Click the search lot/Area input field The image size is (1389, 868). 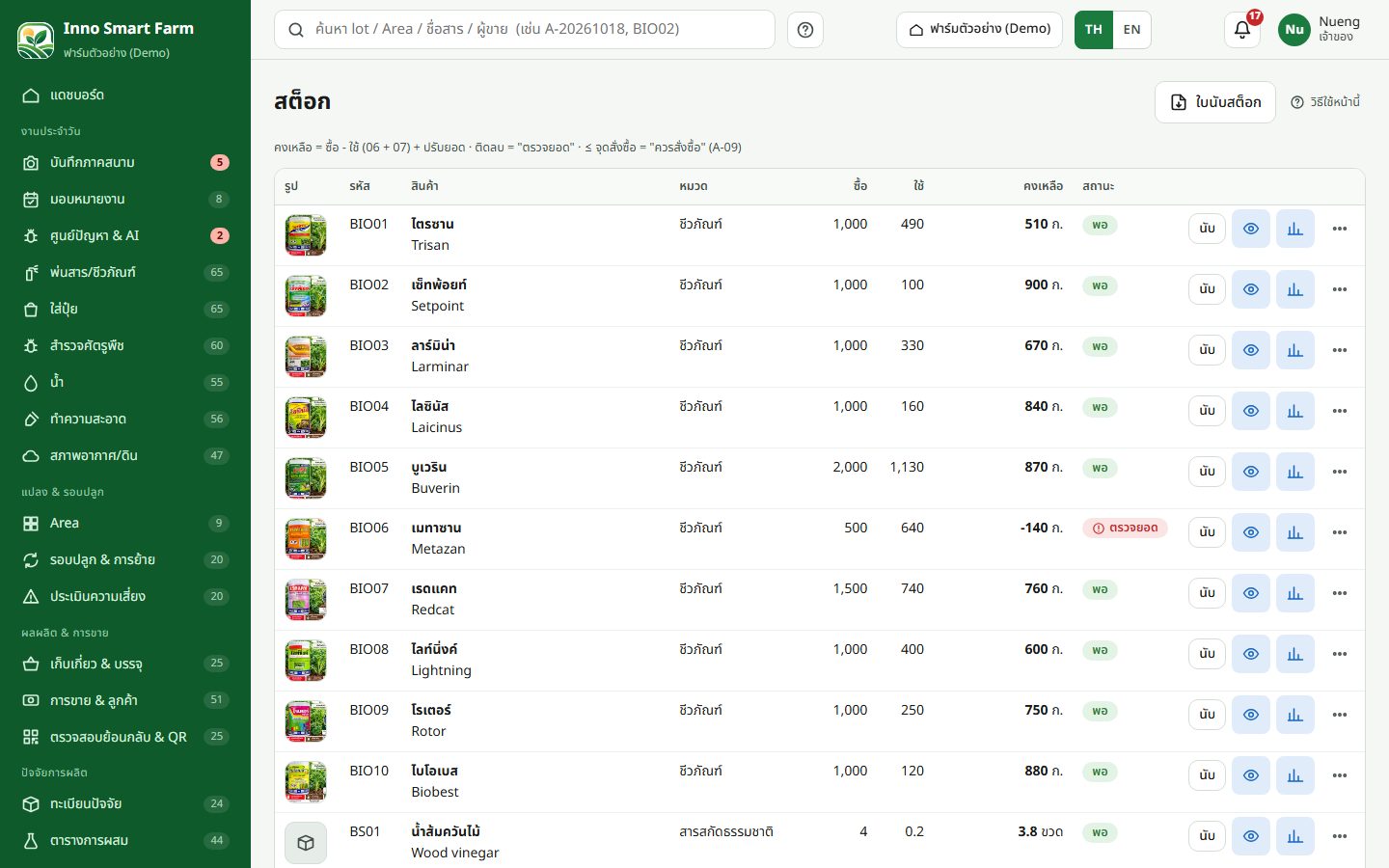coord(525,30)
